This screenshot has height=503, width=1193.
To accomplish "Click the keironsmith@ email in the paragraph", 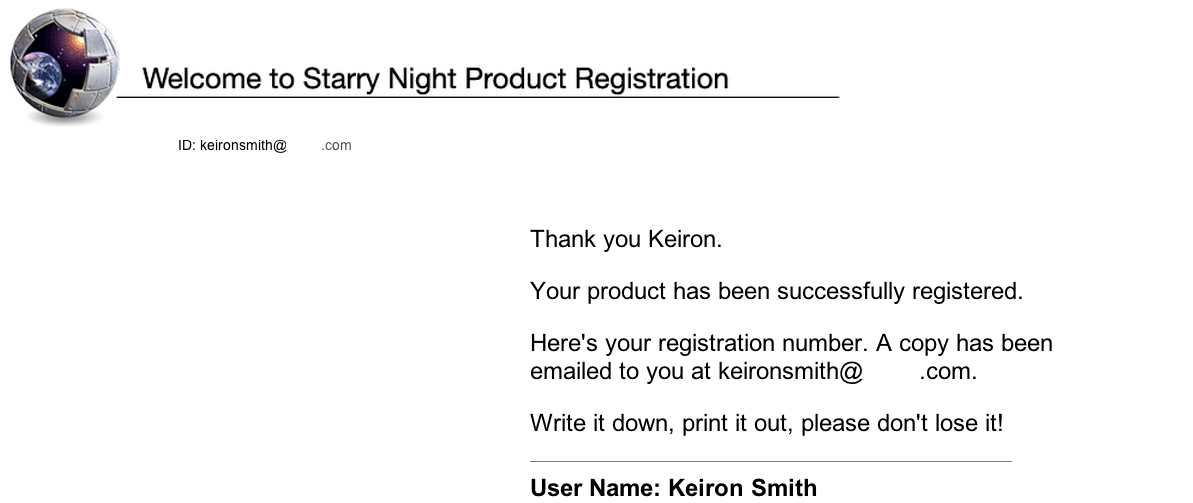I will (791, 371).
